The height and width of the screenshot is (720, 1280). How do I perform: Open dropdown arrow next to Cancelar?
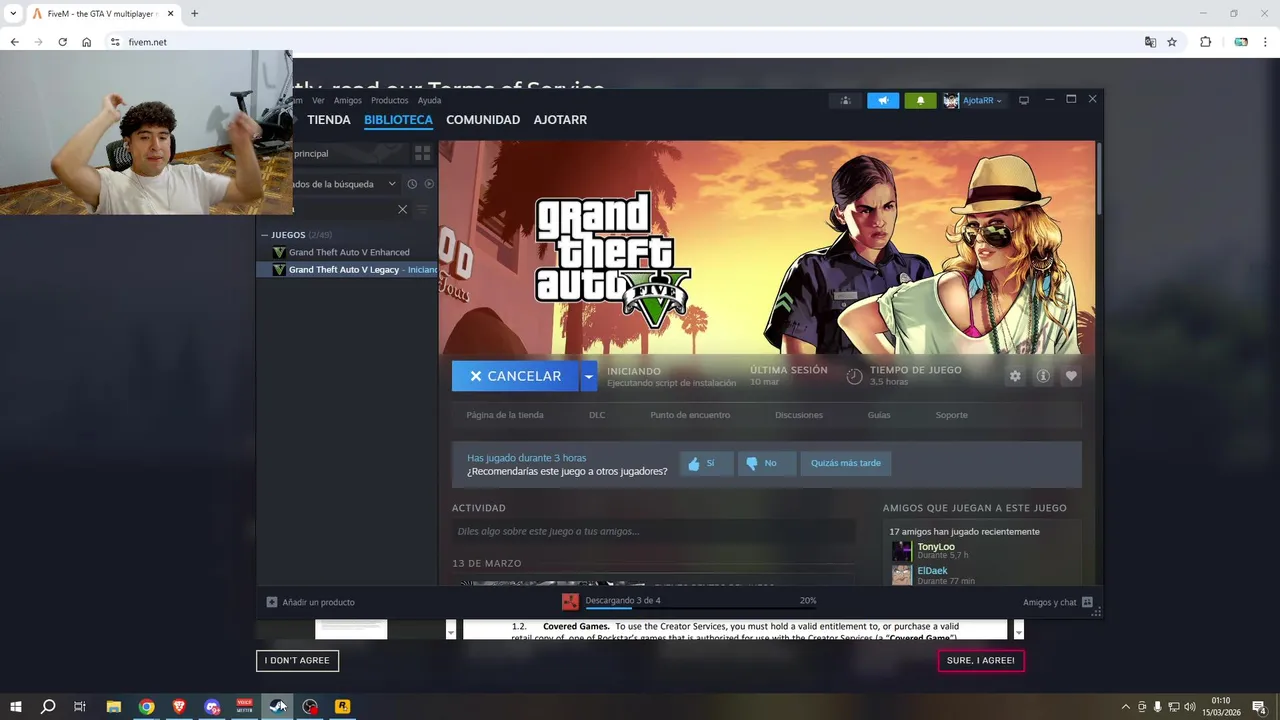(x=589, y=376)
